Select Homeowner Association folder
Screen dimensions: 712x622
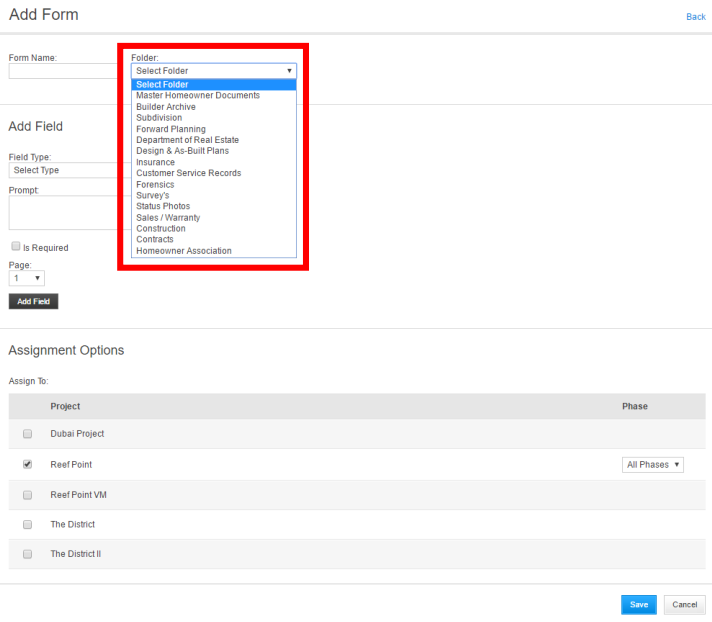point(214,251)
